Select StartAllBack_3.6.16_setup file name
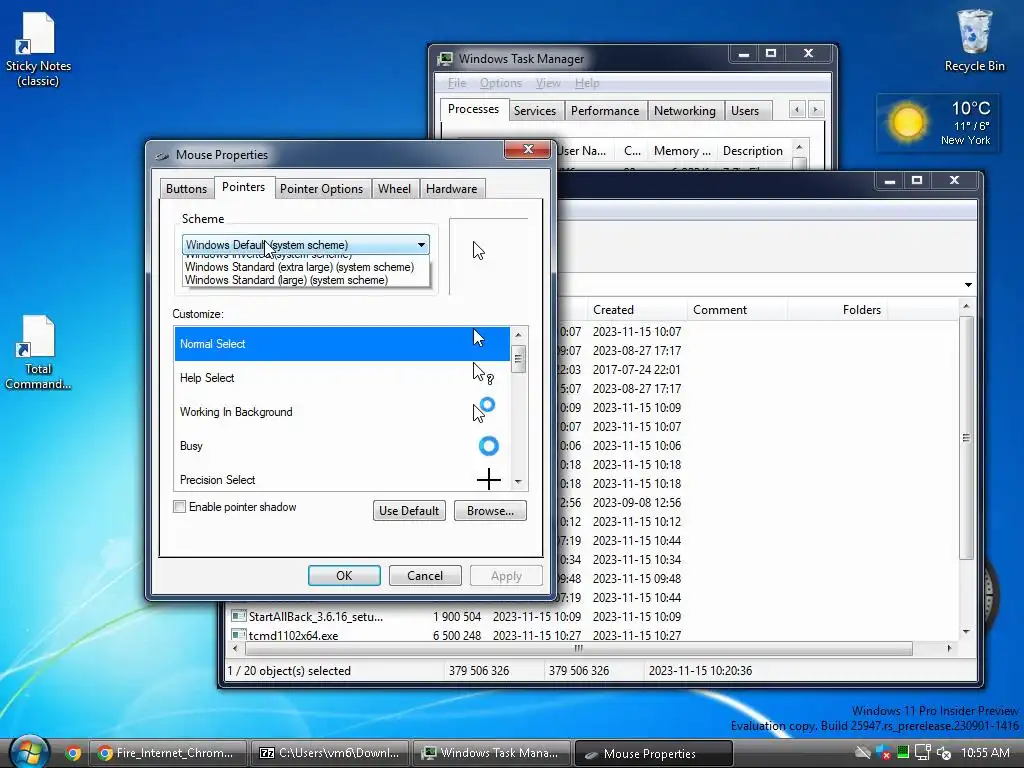This screenshot has width=1024, height=768. pos(315,616)
